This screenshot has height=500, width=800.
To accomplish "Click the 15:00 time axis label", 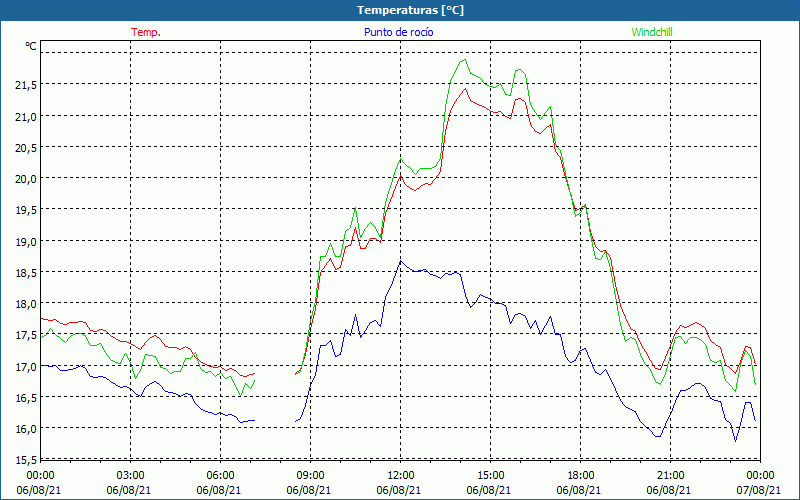I will (490, 476).
